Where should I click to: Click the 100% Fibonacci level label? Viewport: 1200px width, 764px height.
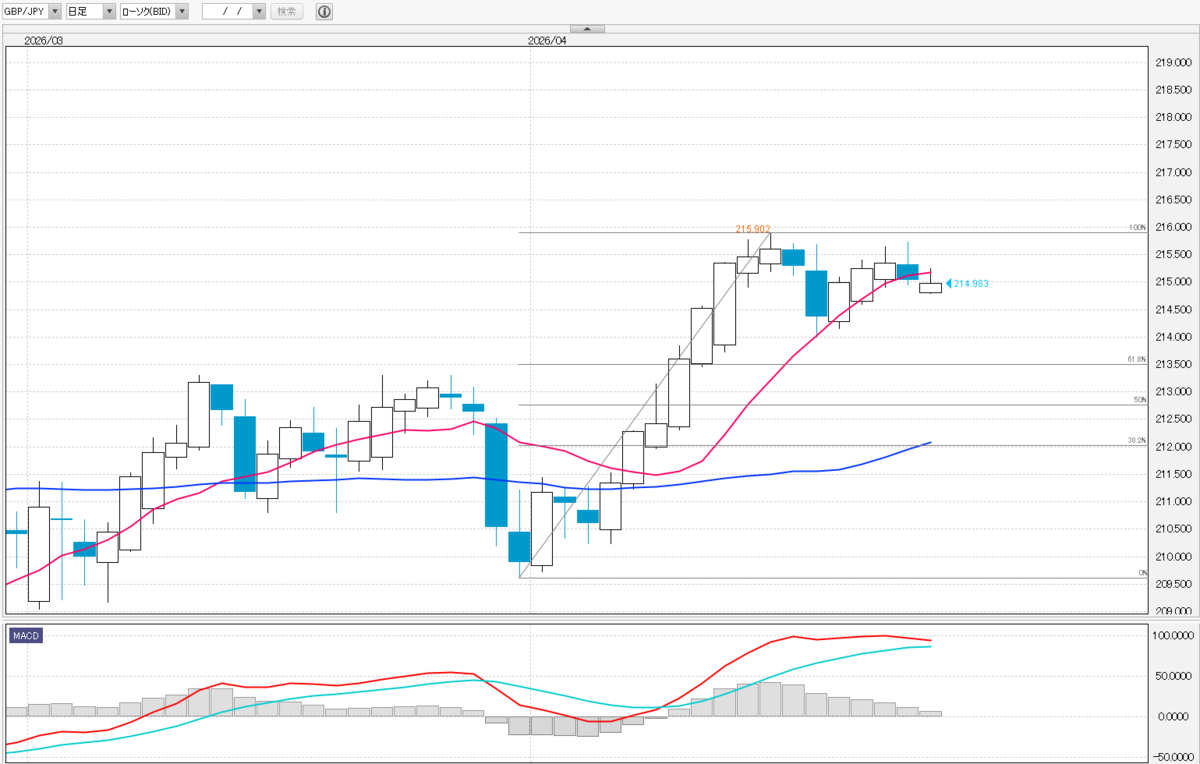(x=1137, y=227)
